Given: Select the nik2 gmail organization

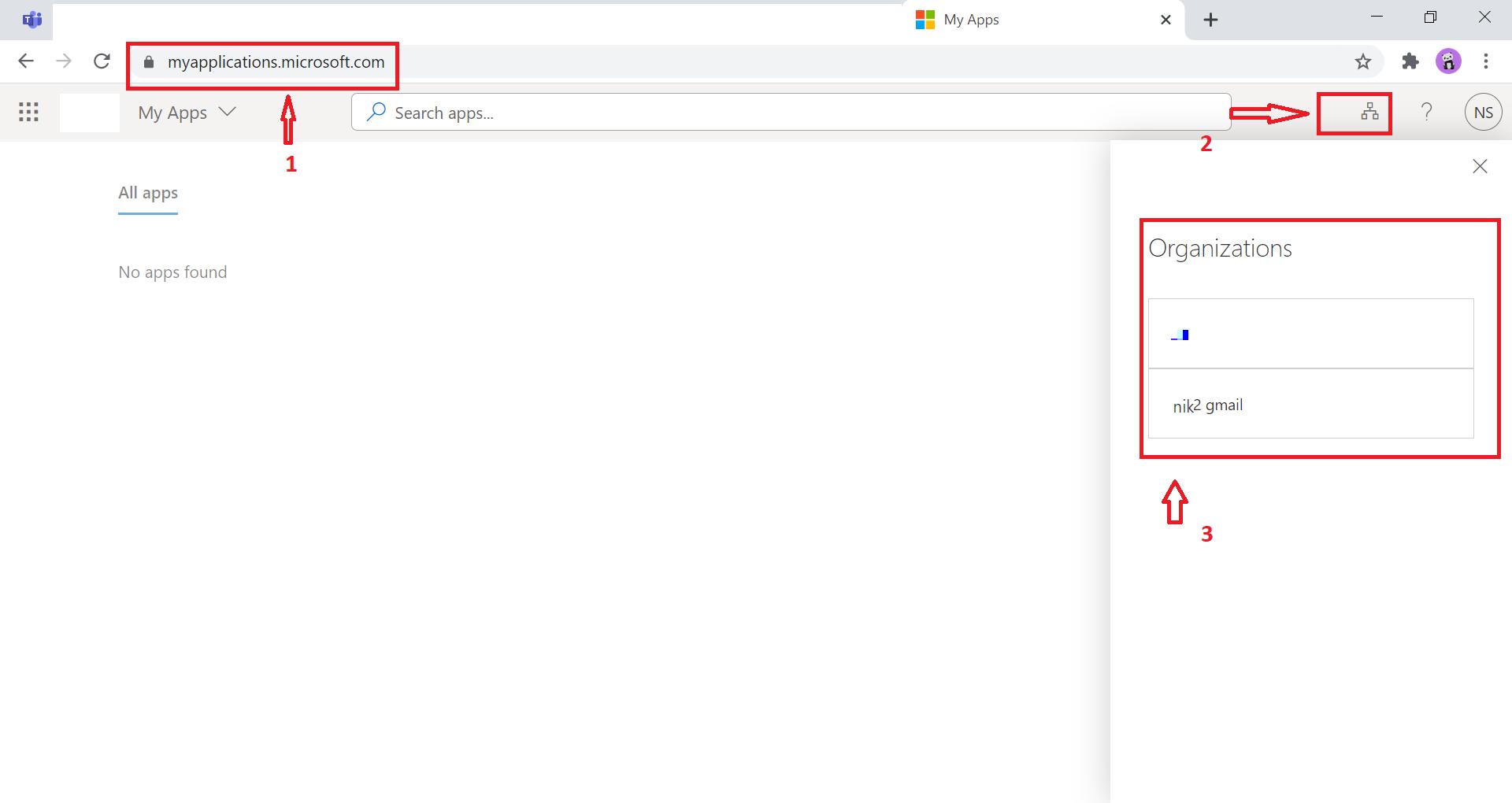Looking at the screenshot, I should (x=1310, y=403).
